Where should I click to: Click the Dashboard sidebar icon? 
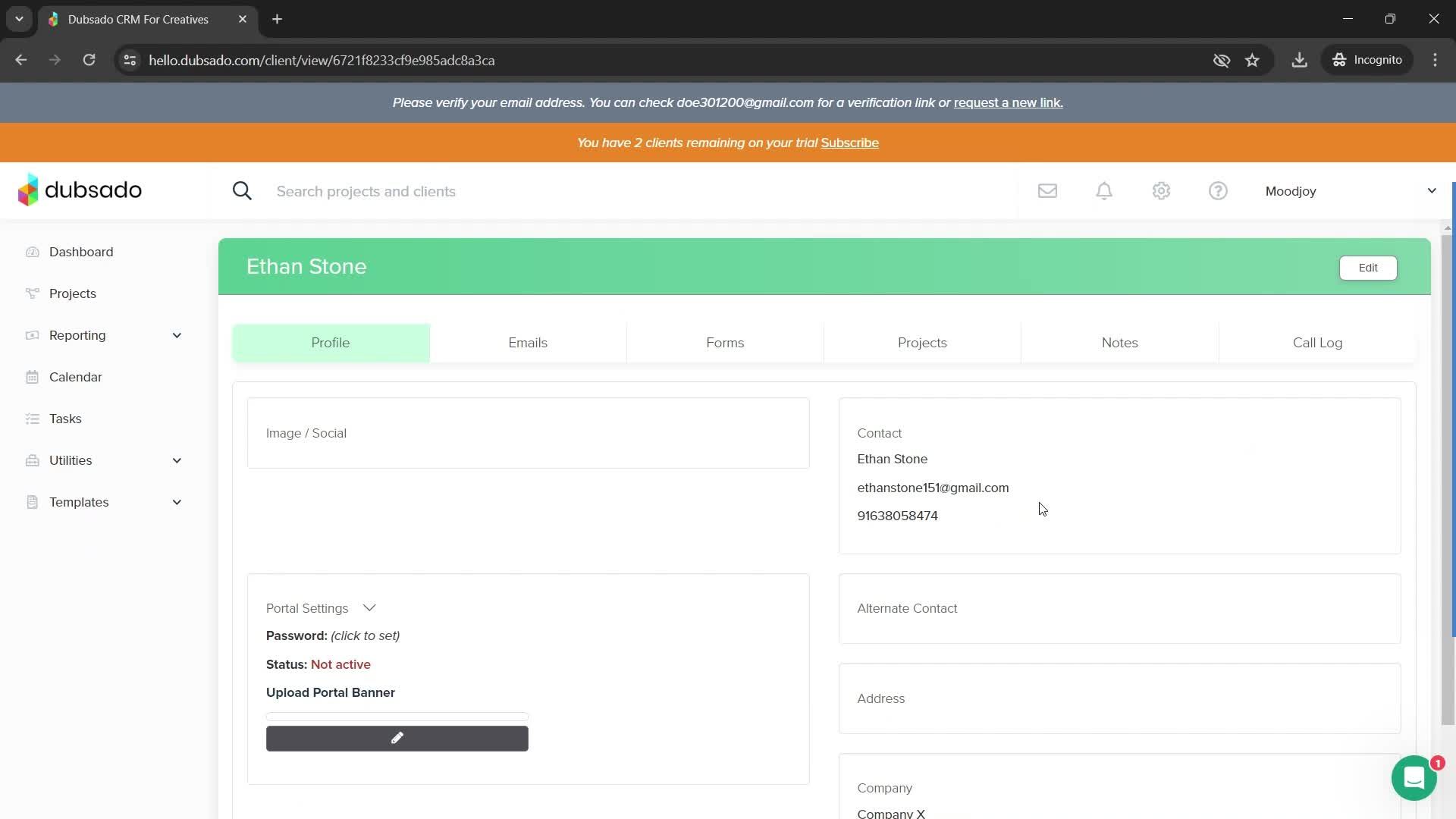pos(32,252)
